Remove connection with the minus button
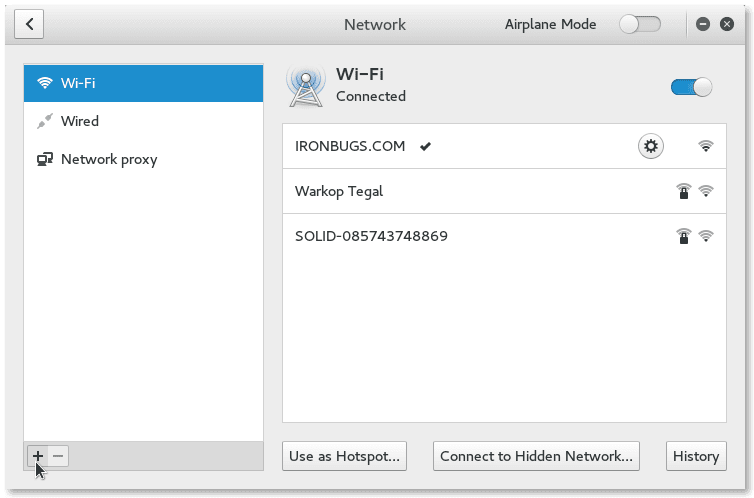This screenshot has width=754, height=498. tap(58, 456)
